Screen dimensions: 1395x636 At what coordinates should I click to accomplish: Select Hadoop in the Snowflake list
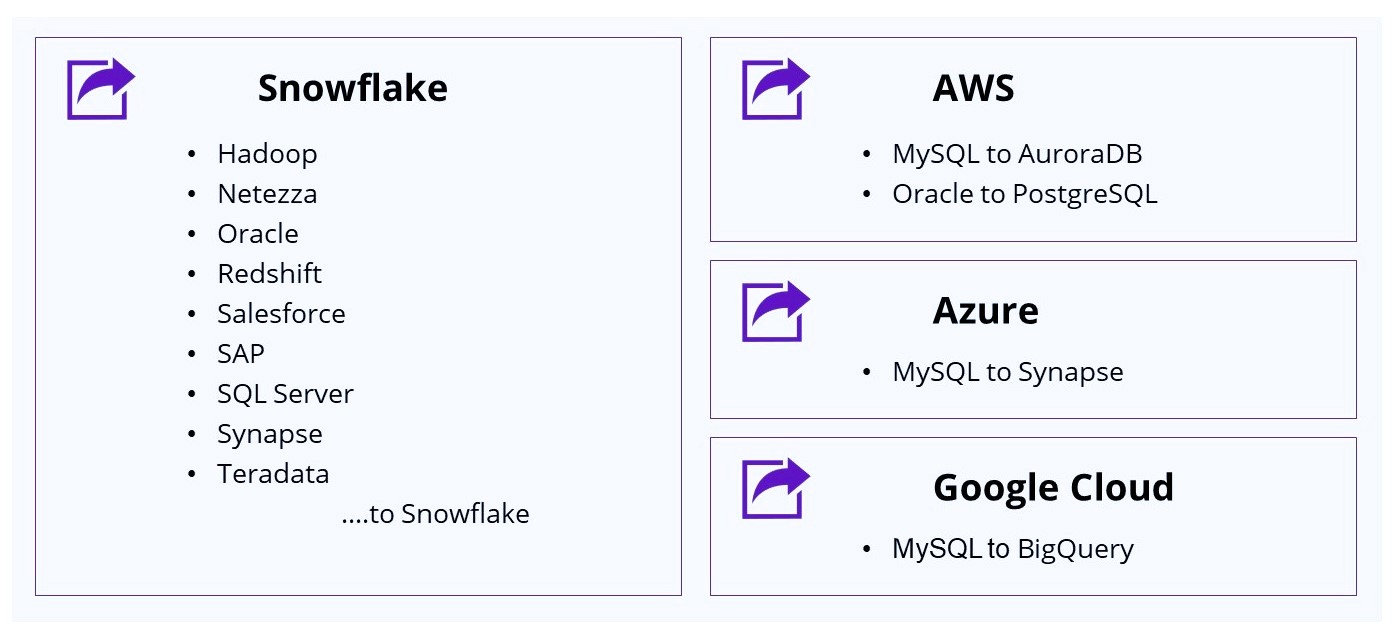[267, 154]
